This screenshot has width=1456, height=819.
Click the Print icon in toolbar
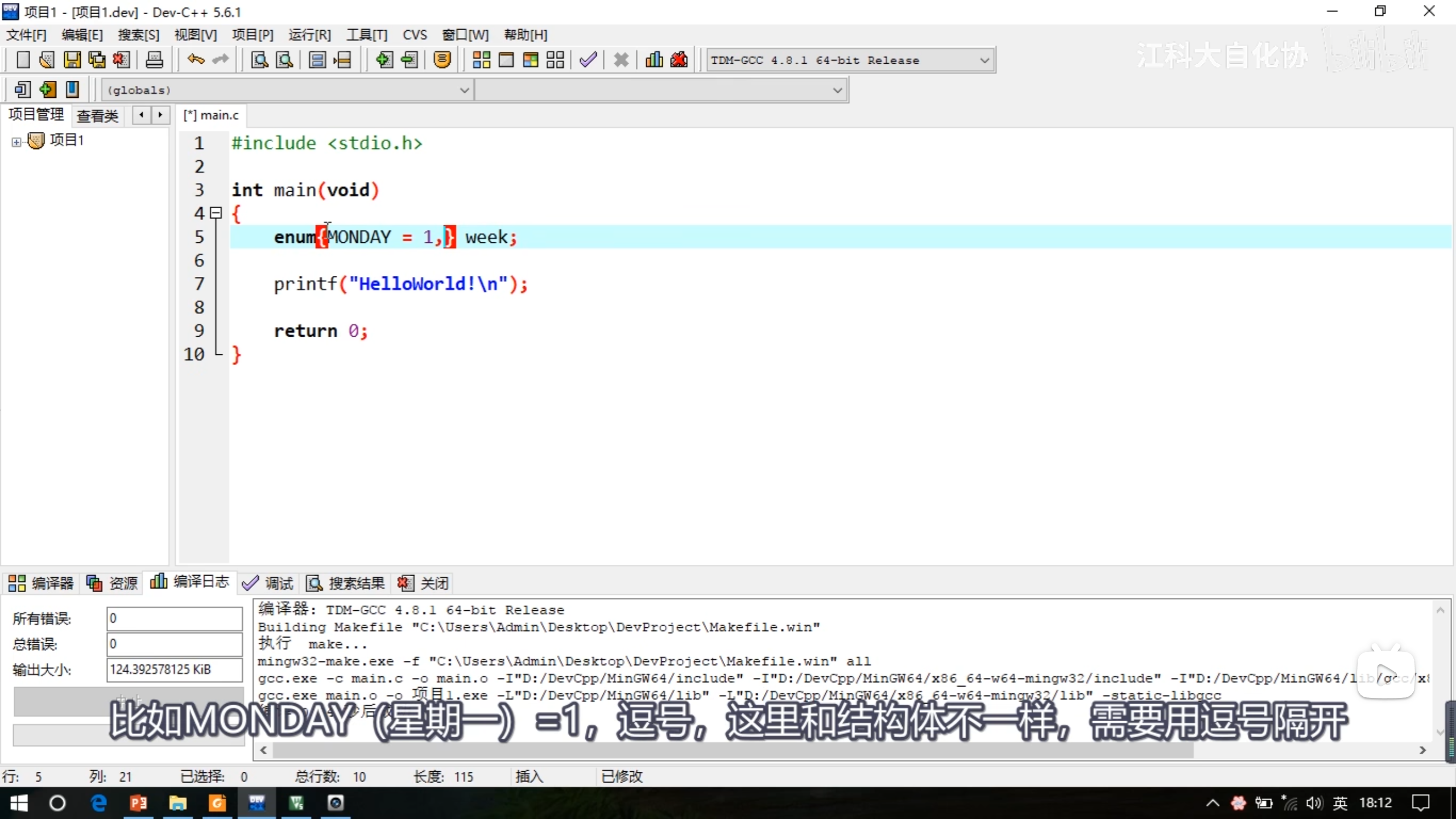coord(154,60)
